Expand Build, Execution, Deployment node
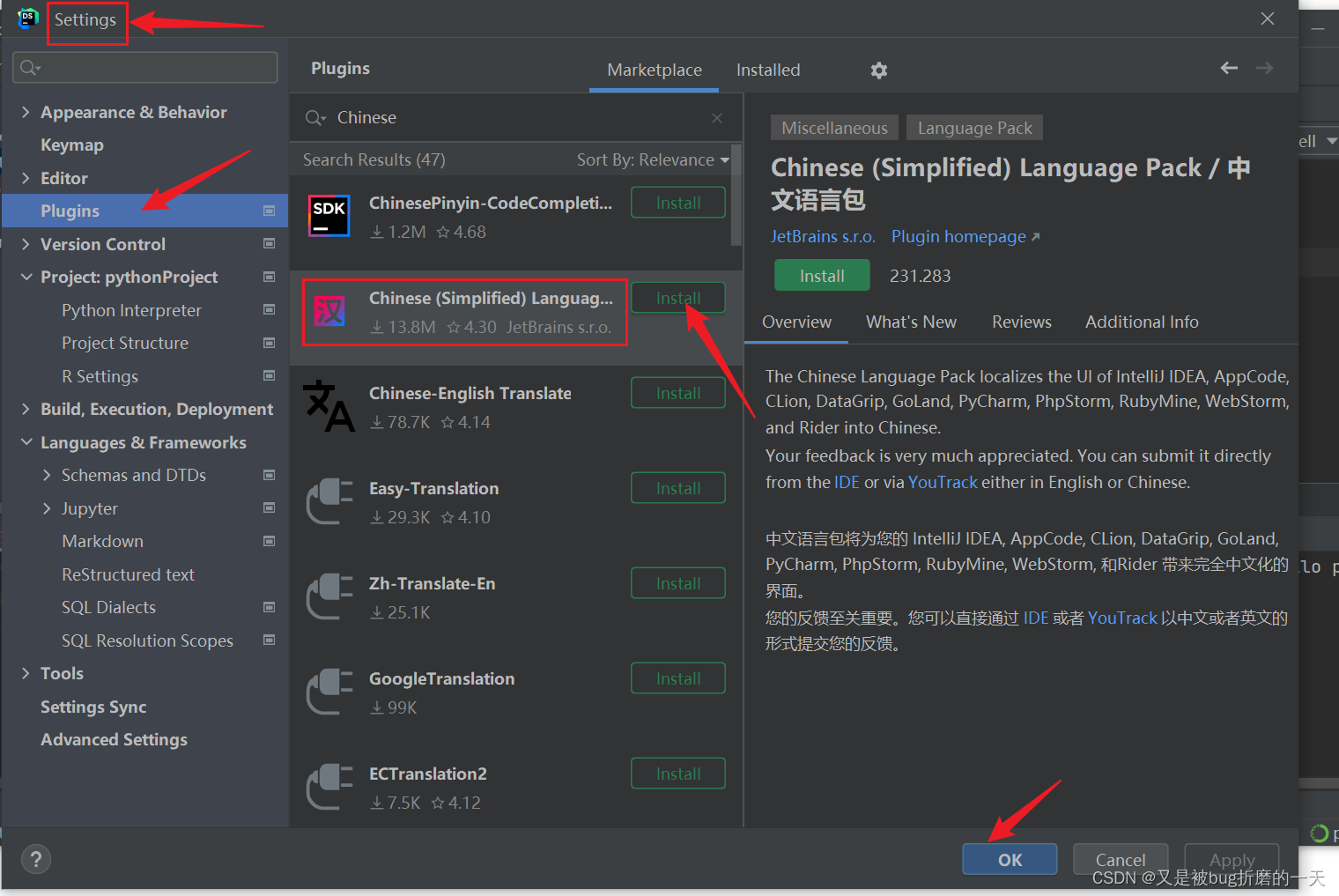 pos(26,409)
